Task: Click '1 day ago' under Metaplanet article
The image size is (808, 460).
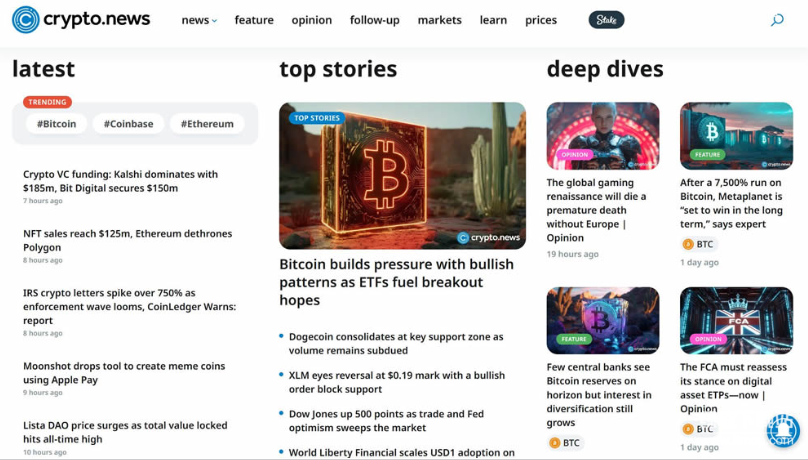Action: pos(699,262)
